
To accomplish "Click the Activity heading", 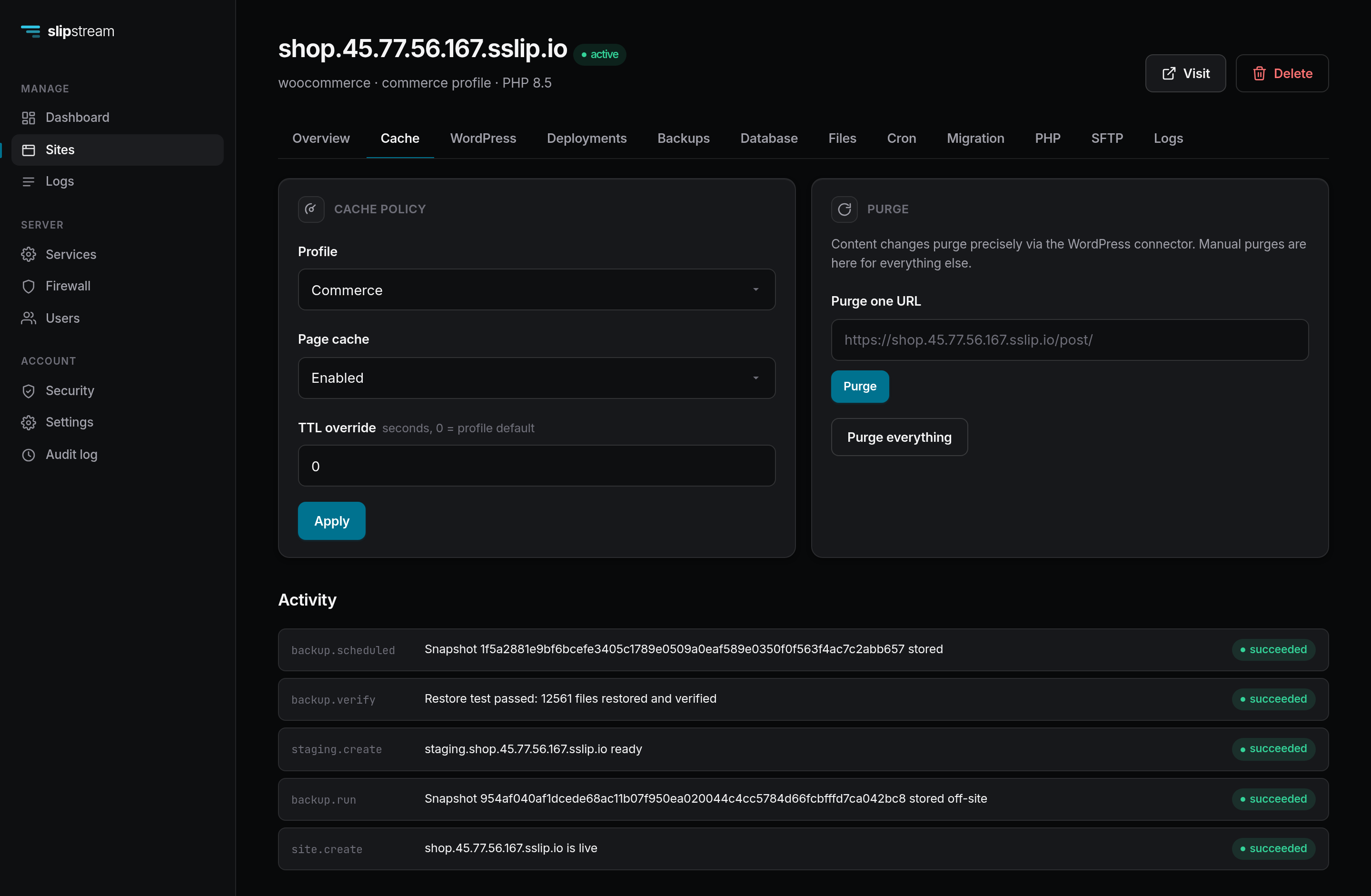I will tap(307, 600).
